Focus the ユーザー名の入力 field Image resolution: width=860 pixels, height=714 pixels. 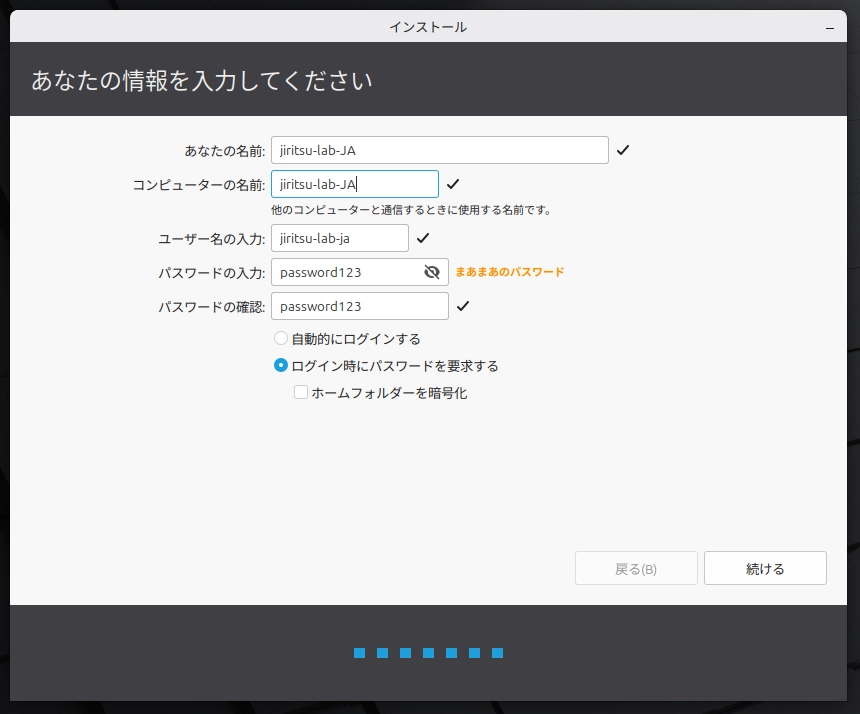(339, 238)
